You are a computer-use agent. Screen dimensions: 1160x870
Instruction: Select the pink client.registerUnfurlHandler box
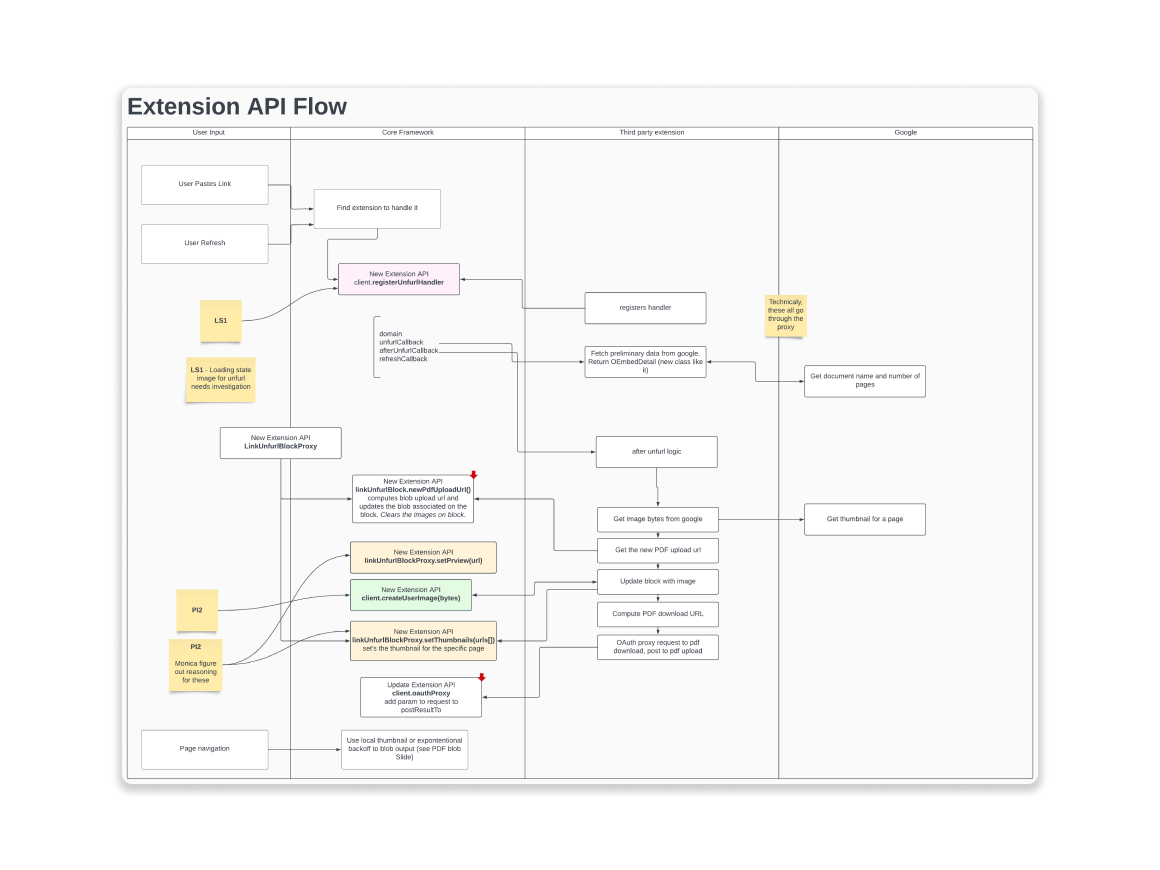click(x=399, y=279)
